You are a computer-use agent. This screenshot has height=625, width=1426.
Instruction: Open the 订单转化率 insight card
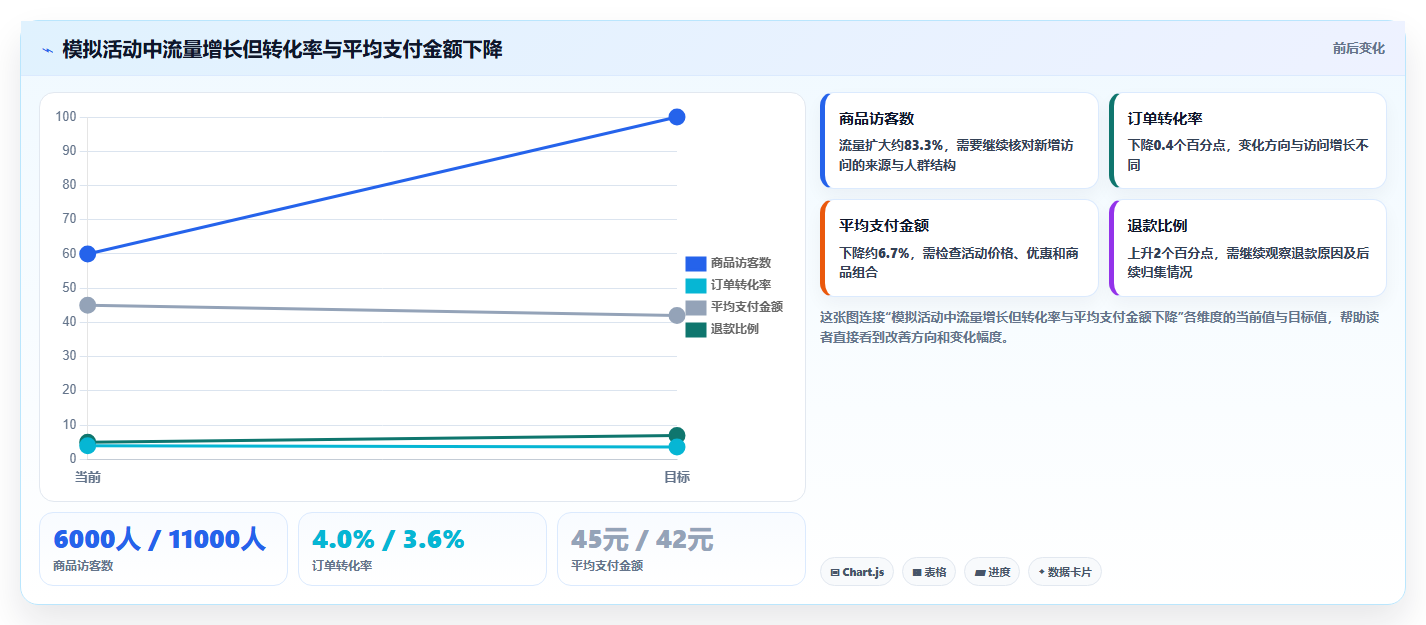1248,141
